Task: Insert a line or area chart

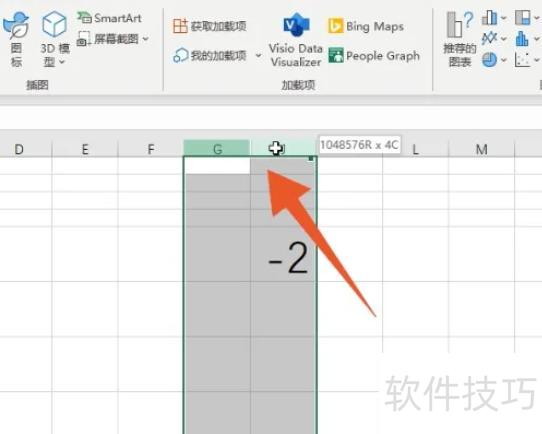Action: tap(489, 39)
